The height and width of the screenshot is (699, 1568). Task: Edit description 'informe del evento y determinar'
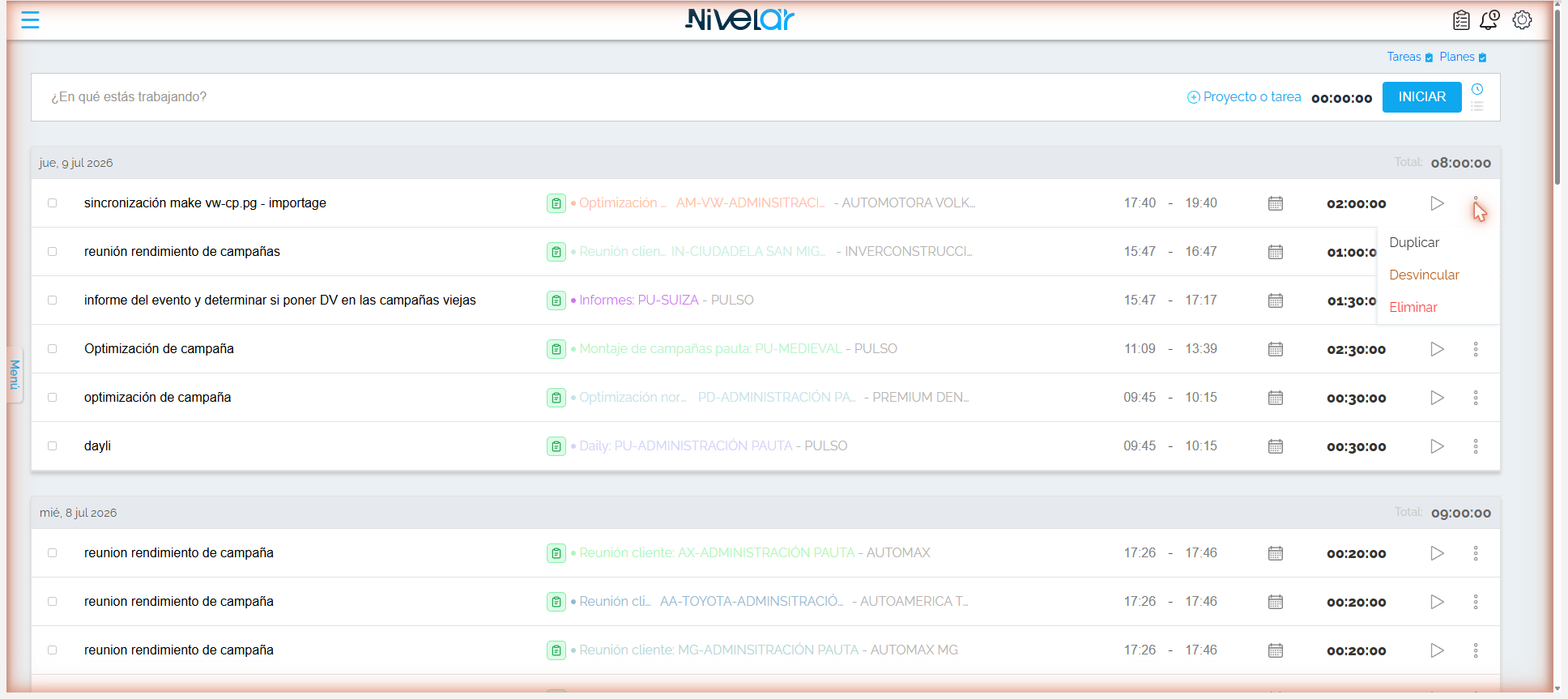(280, 300)
